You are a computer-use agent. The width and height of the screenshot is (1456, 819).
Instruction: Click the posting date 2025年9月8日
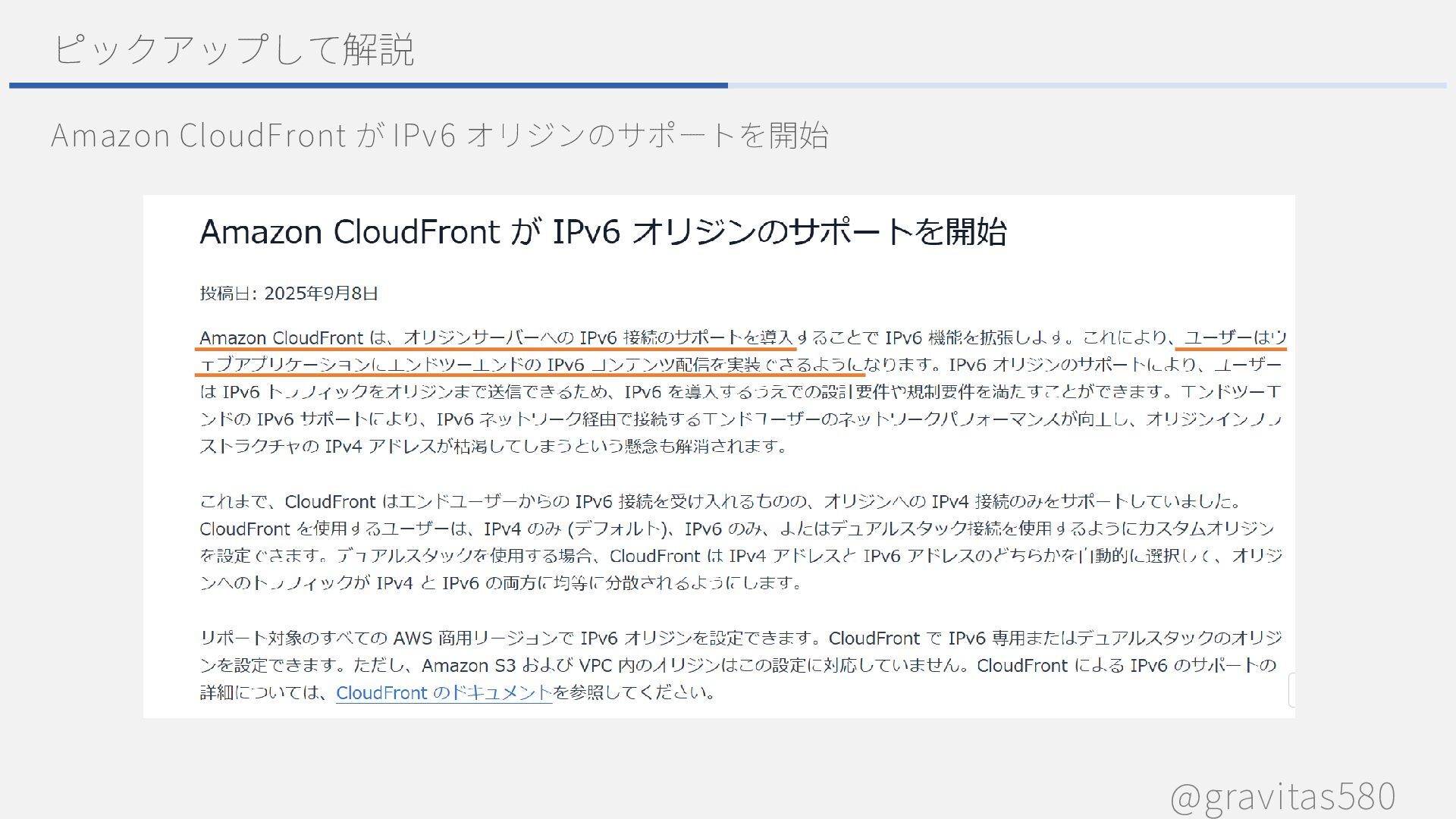click(321, 293)
